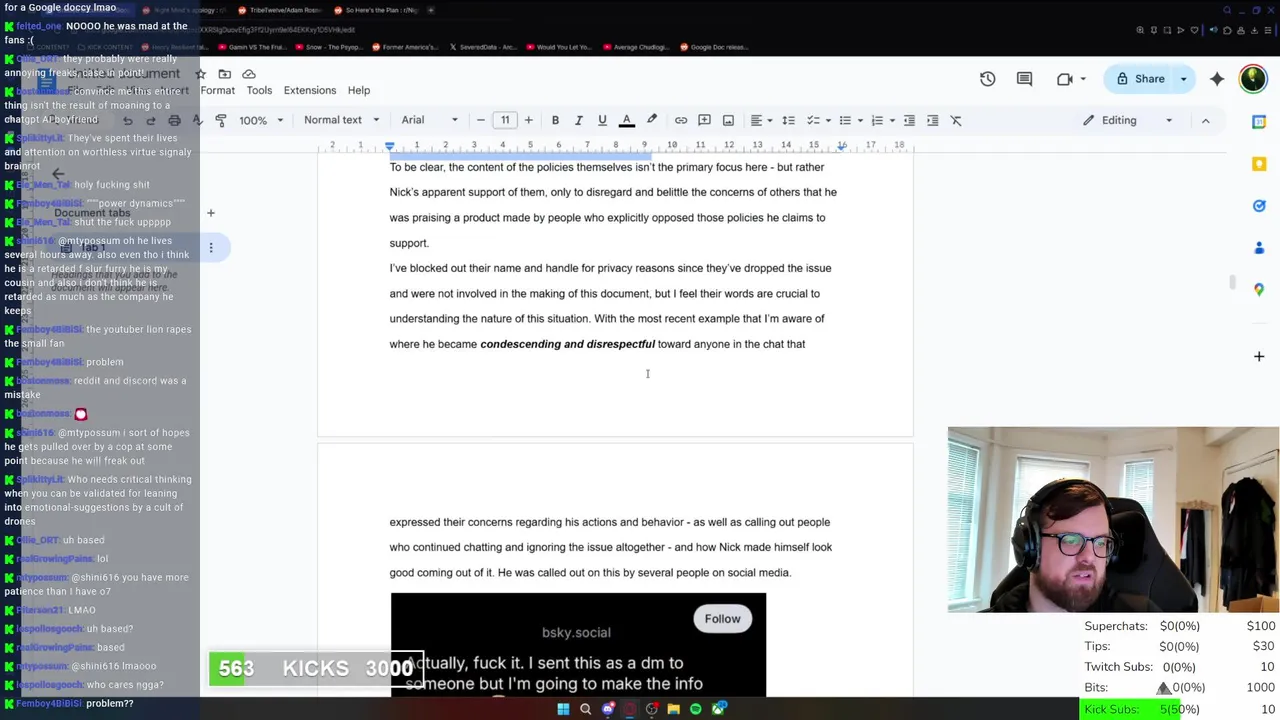1280x720 pixels.
Task: Open the Windows taskbar search
Action: pos(585,709)
